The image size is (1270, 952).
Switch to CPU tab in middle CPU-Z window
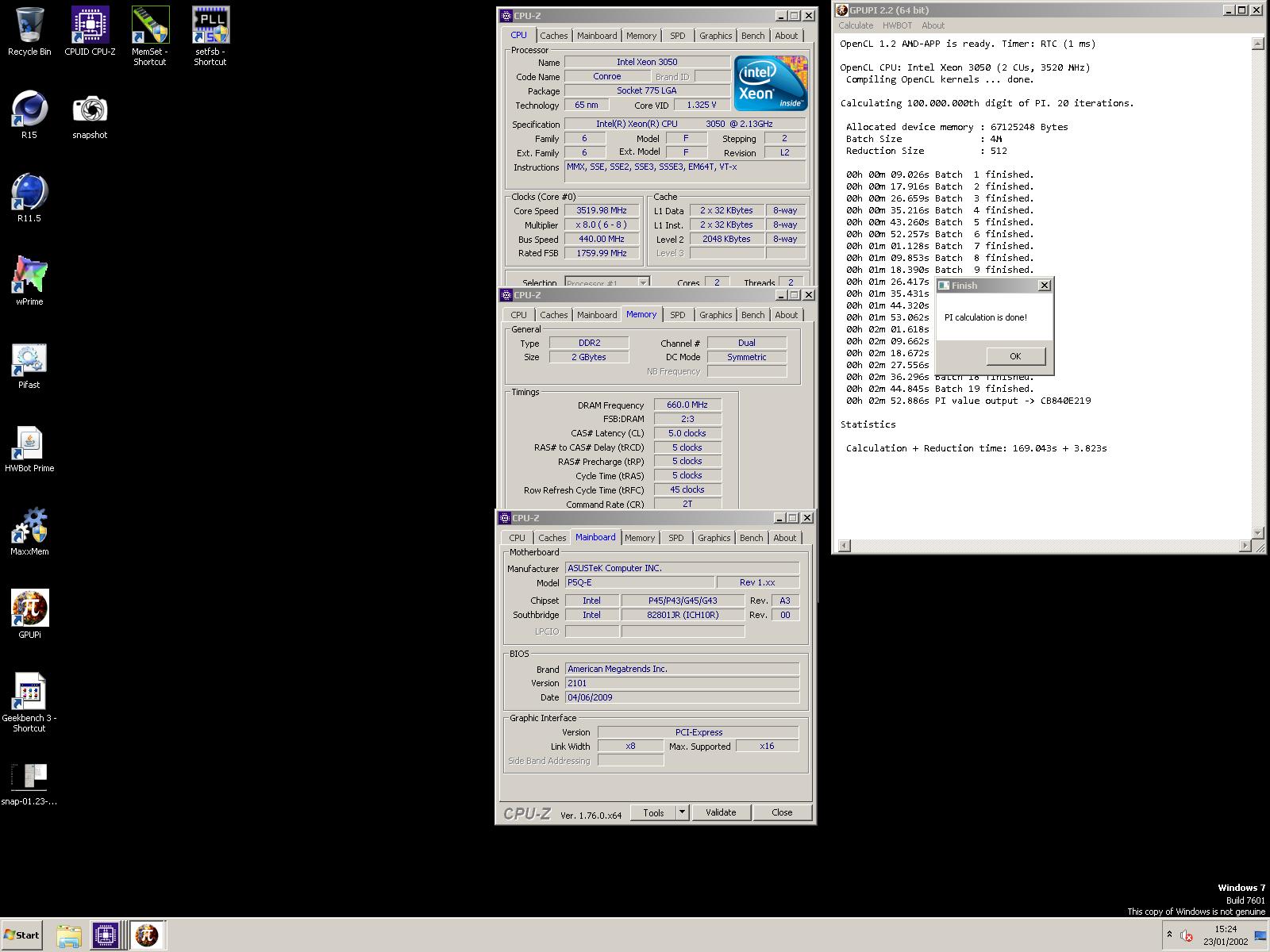coord(518,315)
